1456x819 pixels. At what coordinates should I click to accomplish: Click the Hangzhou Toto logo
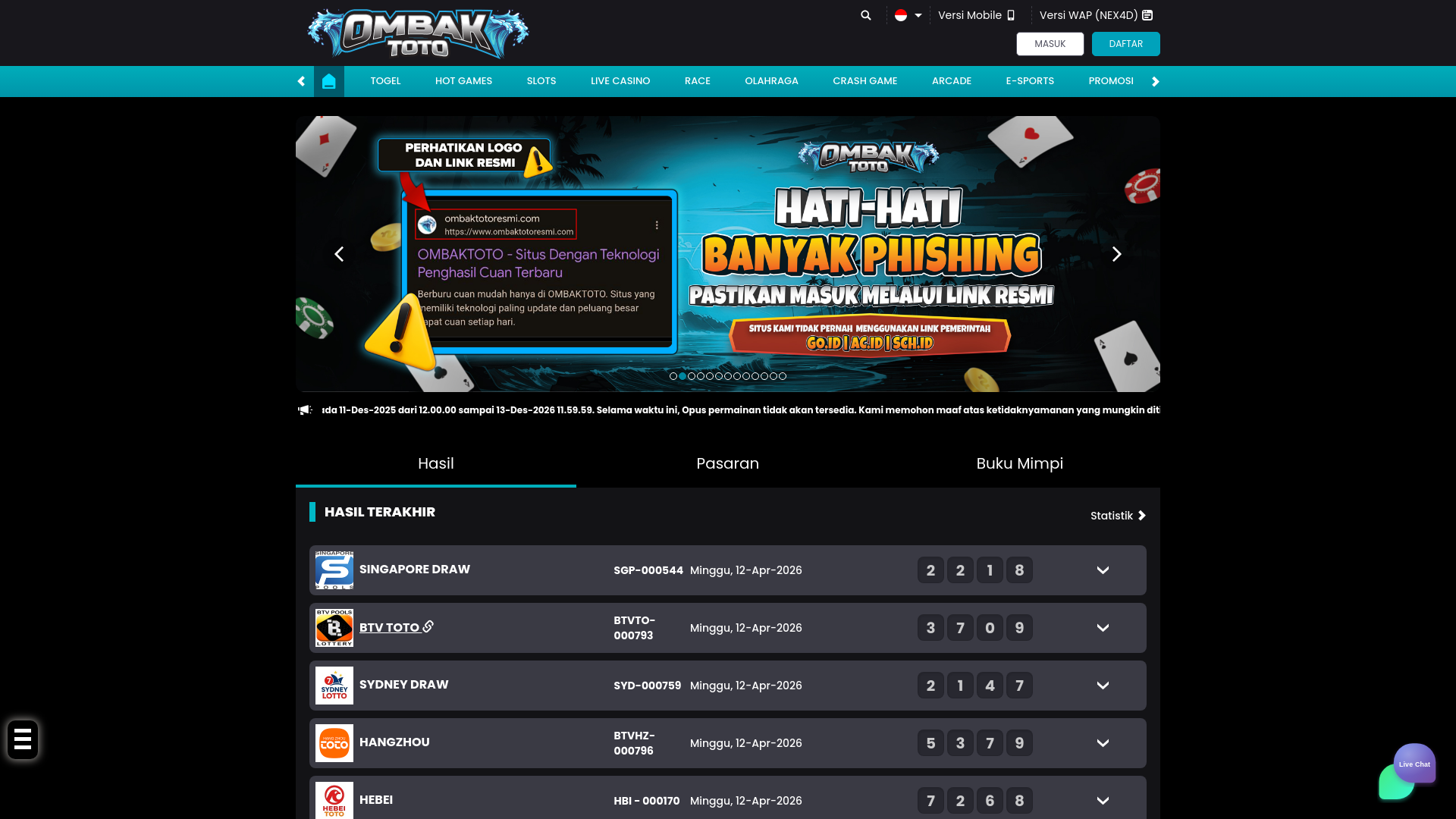point(334,743)
